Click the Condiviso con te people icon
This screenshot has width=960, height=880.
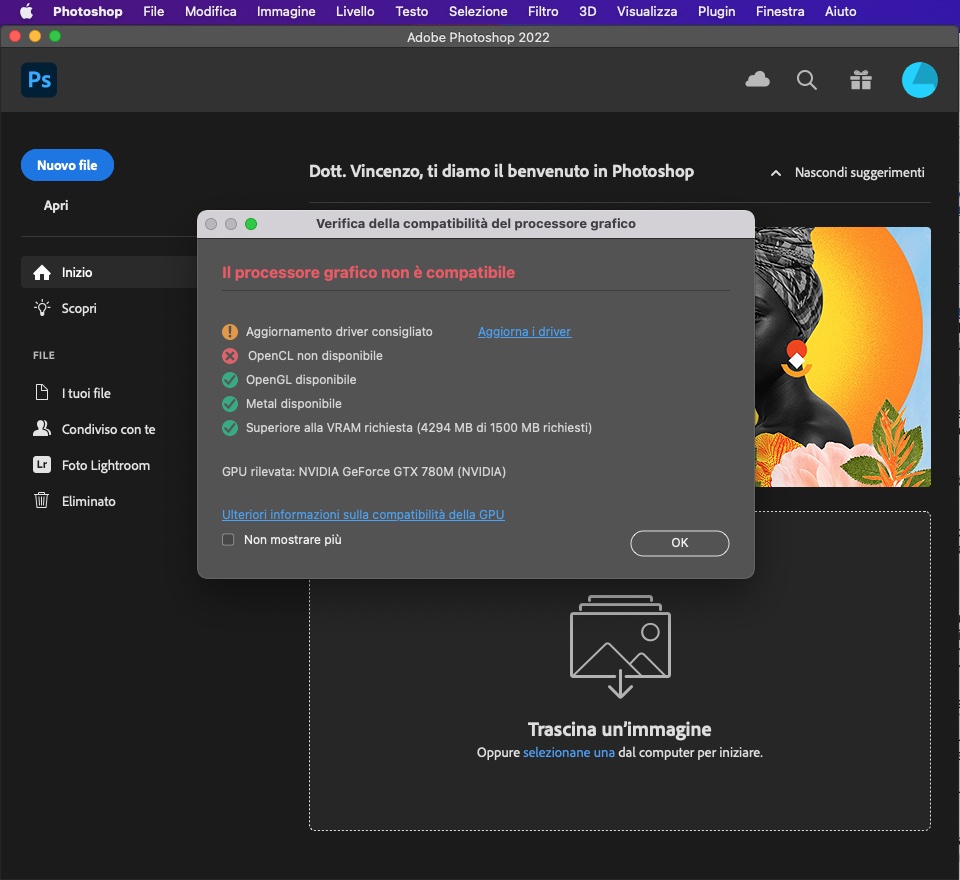(x=42, y=429)
